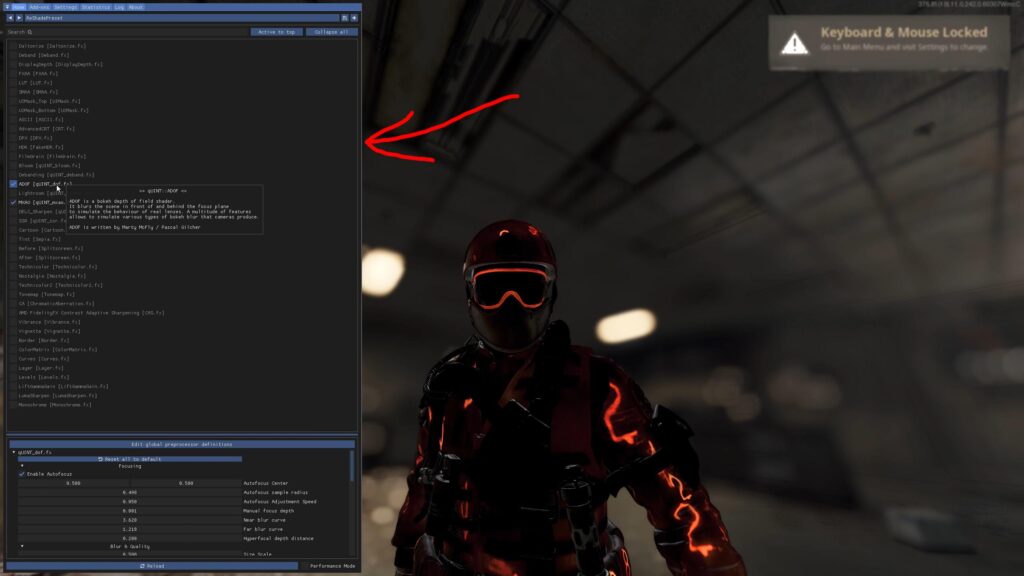Select AMD FidelityFX Contrast Adaptive Sharpening row
1024x576 pixels.
[91, 312]
